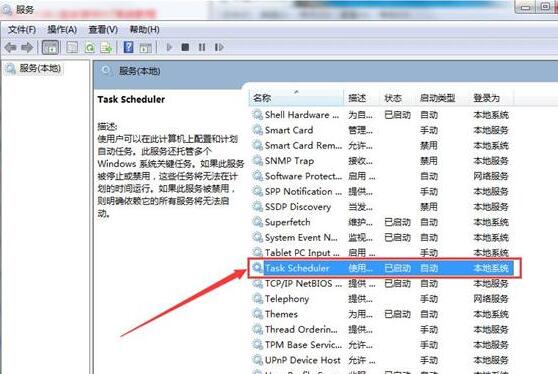Screen dimensions: 558x374
Task: Select the TCP/IP NetBIOS service
Action: (x=381, y=284)
